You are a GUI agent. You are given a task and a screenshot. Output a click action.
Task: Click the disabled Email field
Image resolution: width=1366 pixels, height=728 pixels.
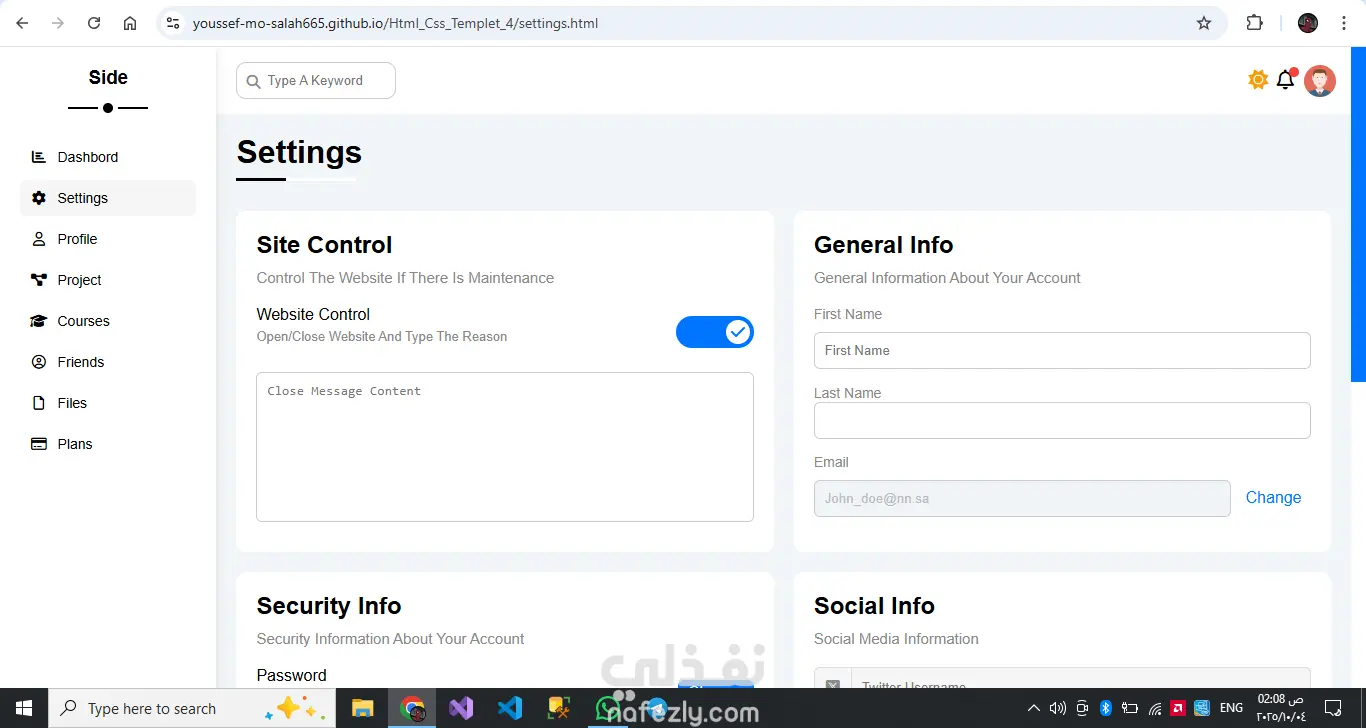(x=1022, y=498)
